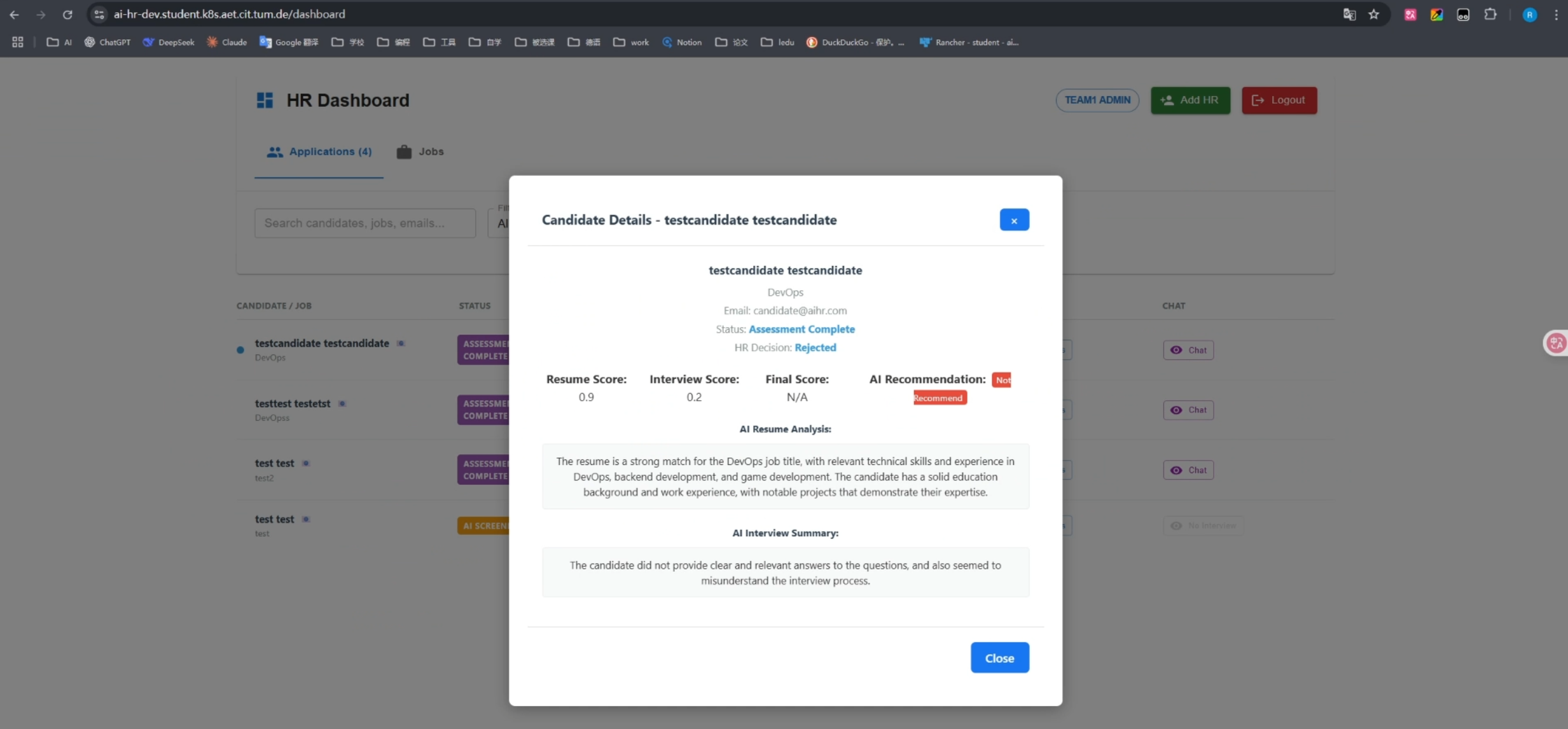Click the TEAM1 ADMIN badge
This screenshot has width=1568, height=729.
click(x=1097, y=101)
